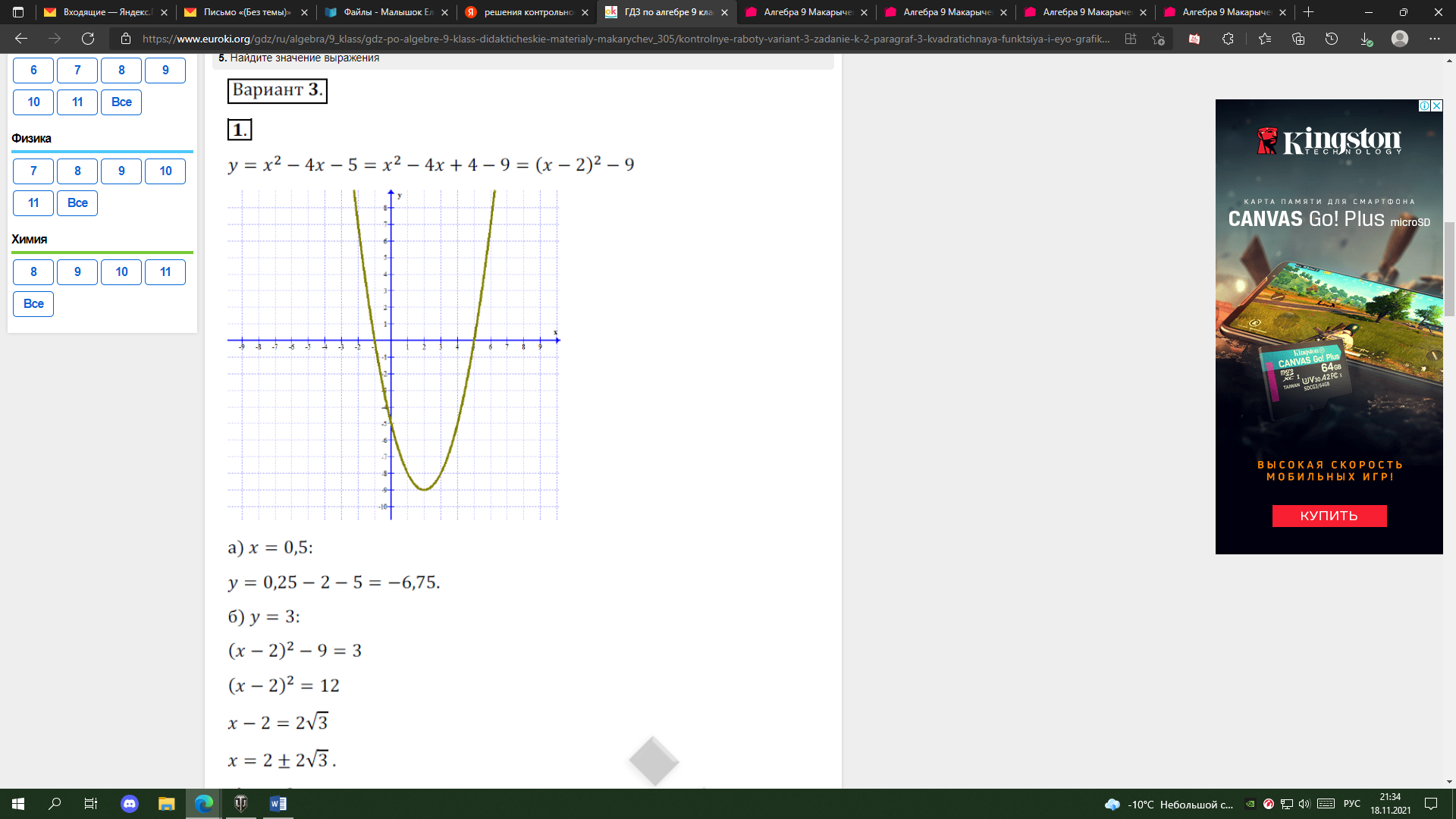
Task: Open File Explorer from taskbar
Action: pos(166,804)
